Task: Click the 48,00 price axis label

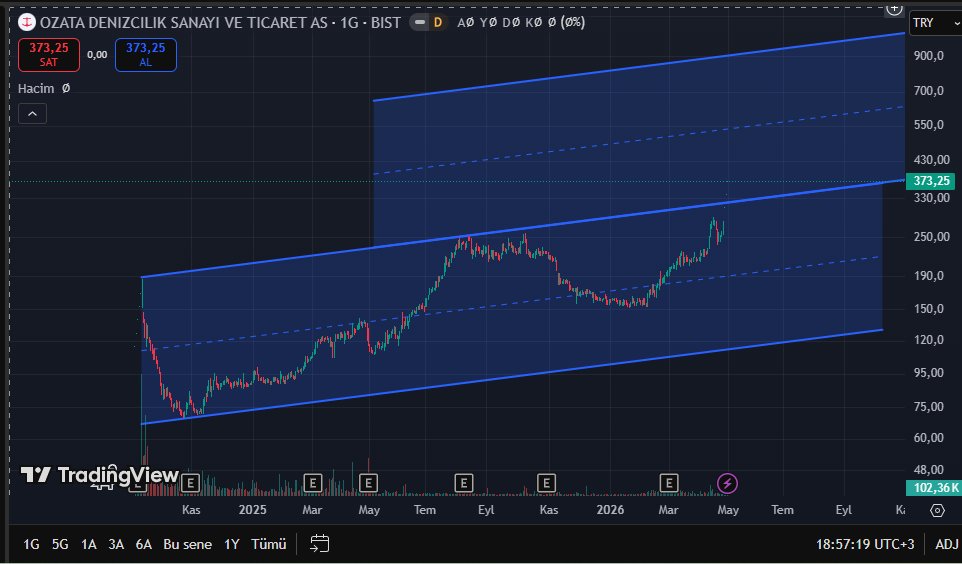Action: [928, 470]
